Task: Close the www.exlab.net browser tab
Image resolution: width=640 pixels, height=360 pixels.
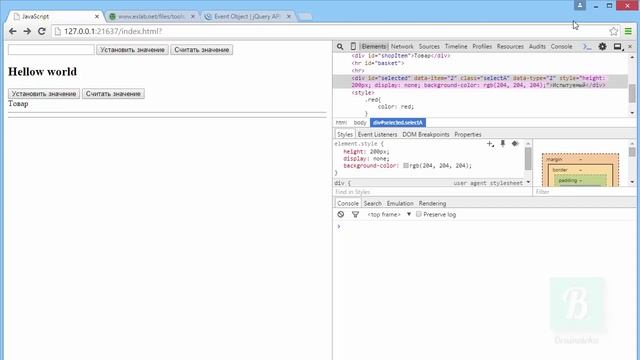Action: tap(193, 16)
